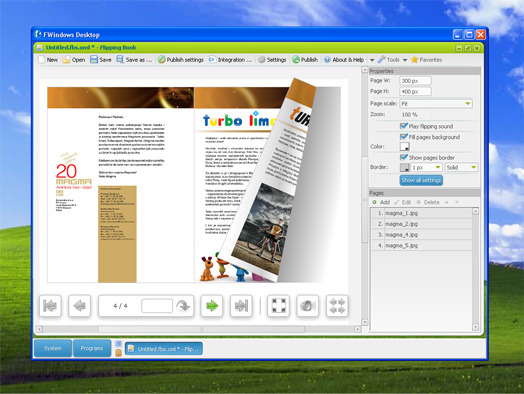Screen dimensions: 524x394
Task: Click the horizontal scrollbar right arrow
Action: pos(358,329)
